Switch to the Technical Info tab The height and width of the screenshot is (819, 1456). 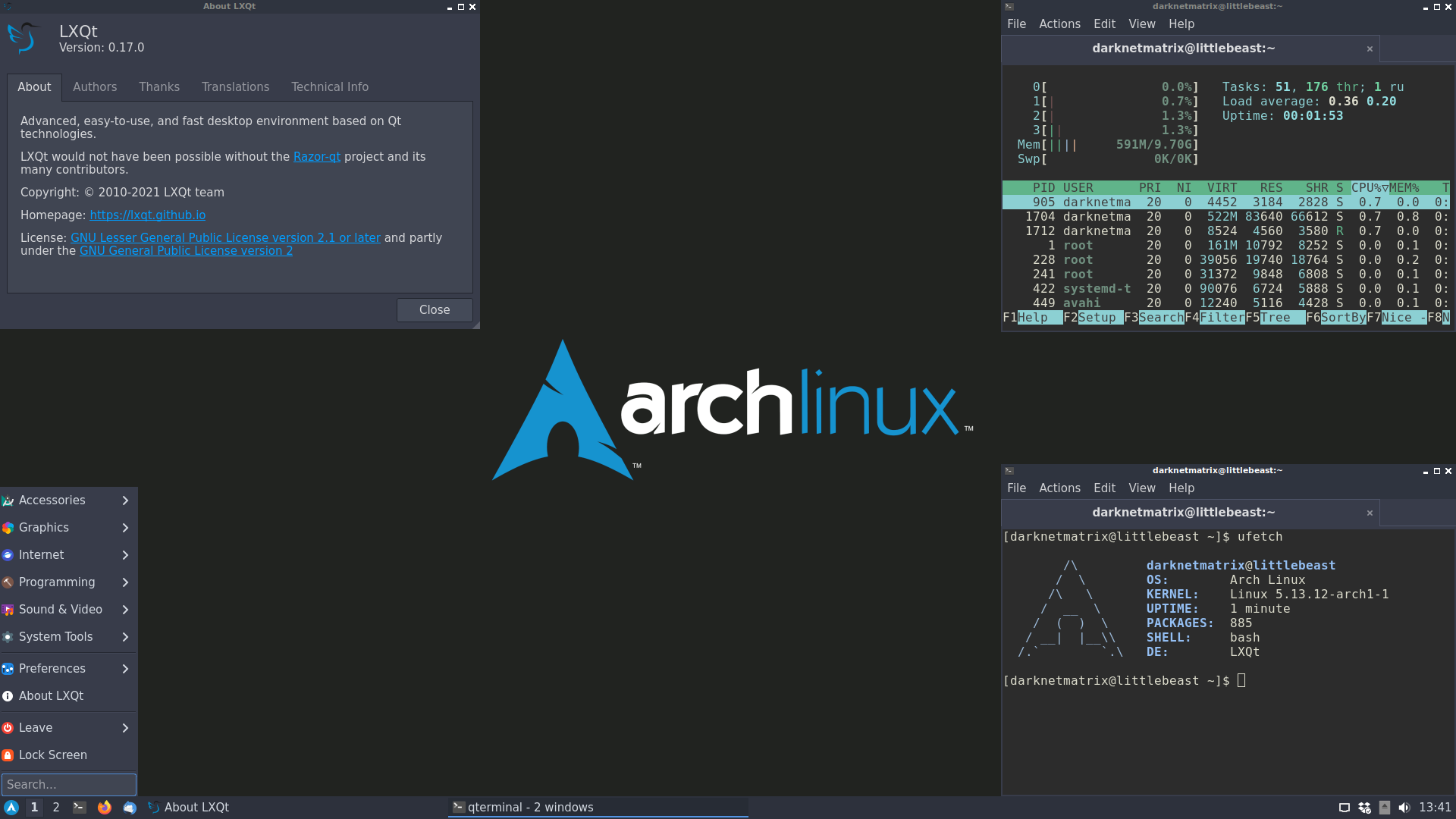pyautogui.click(x=330, y=87)
